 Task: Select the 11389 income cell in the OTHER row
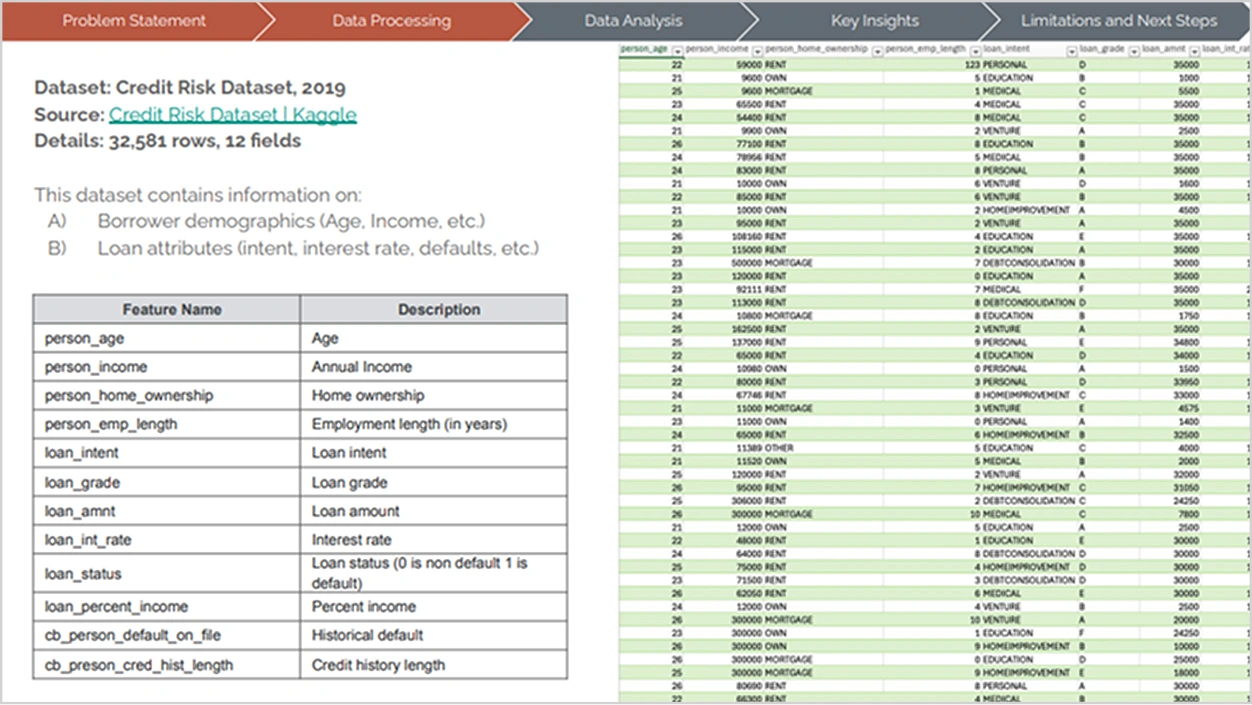724,448
